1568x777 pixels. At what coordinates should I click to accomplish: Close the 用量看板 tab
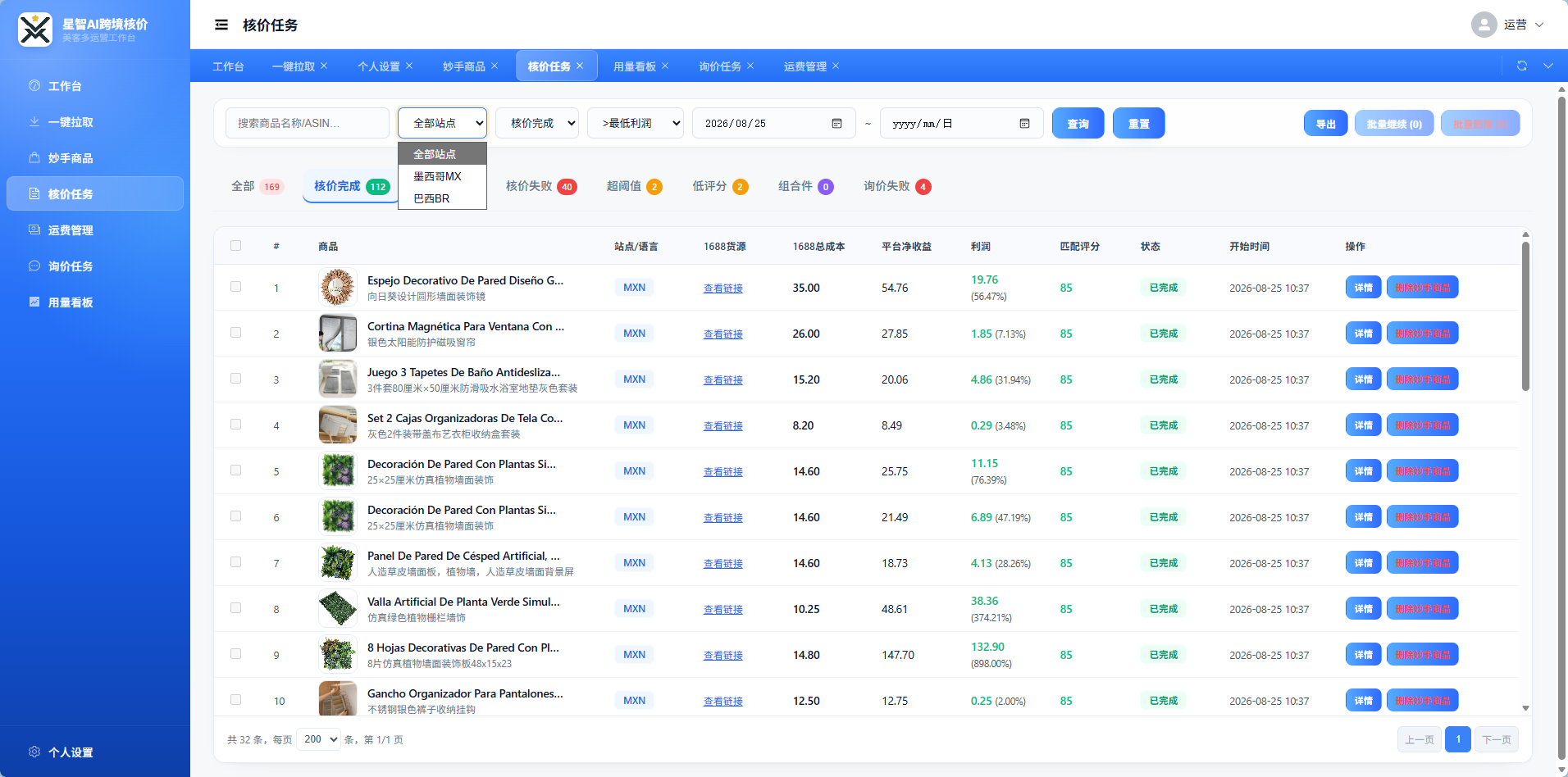(665, 66)
